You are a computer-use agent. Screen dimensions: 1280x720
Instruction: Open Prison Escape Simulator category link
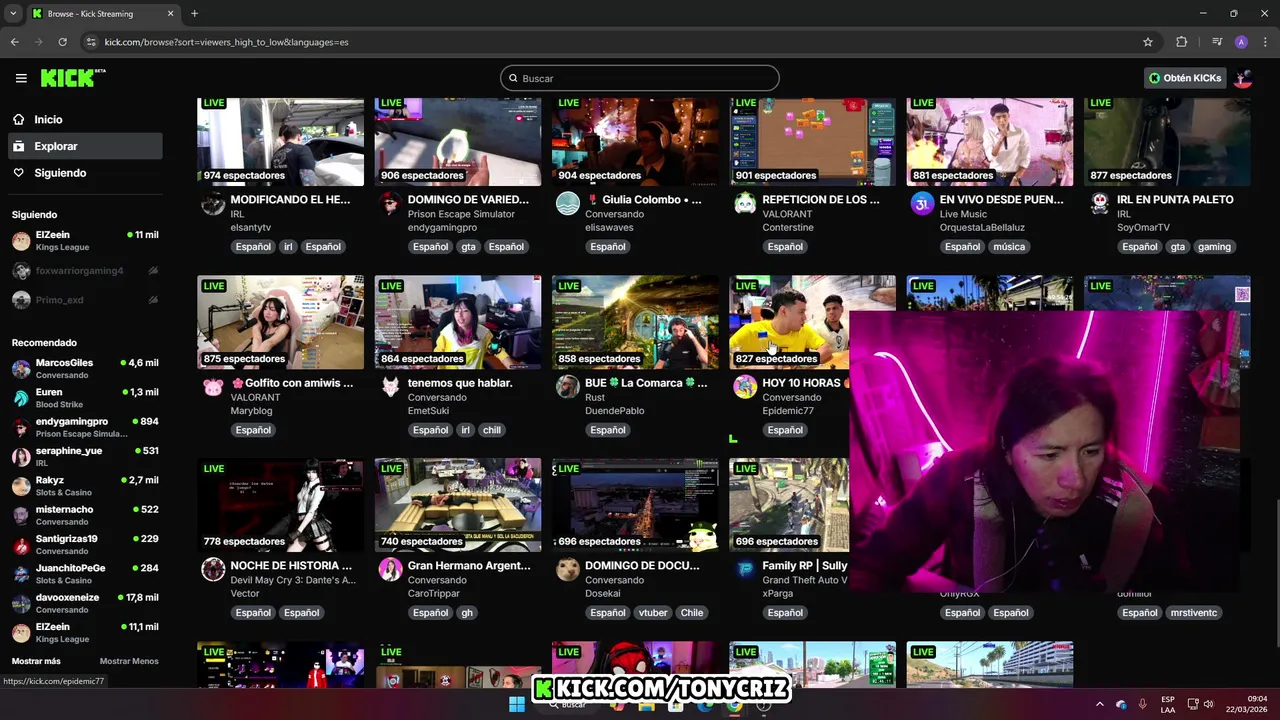pyautogui.click(x=461, y=214)
